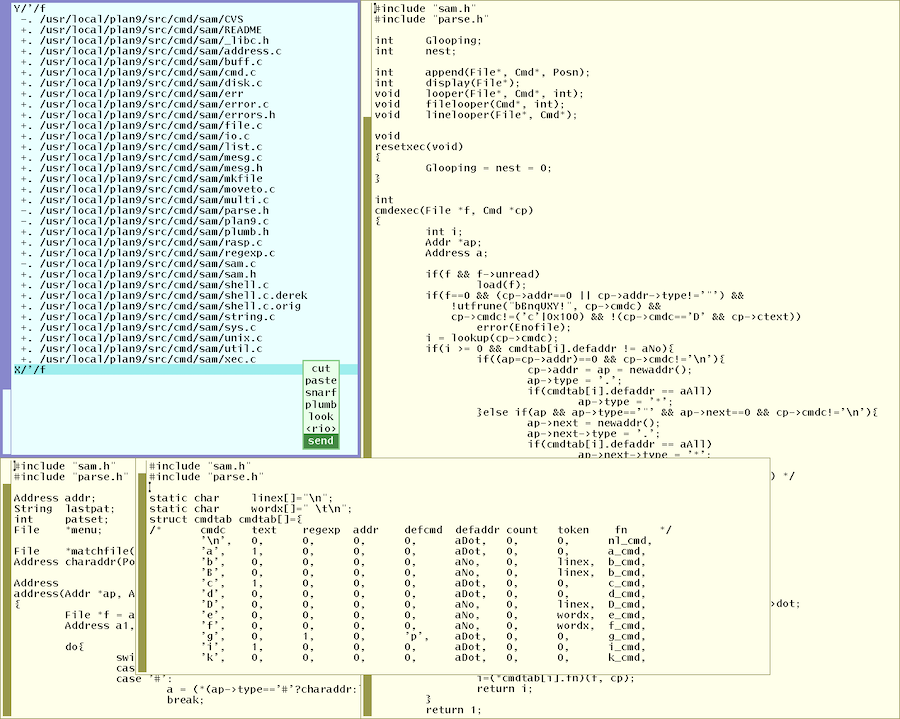This screenshot has width=900, height=719.
Task: Select the "<rio>" menu entry
Action: (x=321, y=429)
